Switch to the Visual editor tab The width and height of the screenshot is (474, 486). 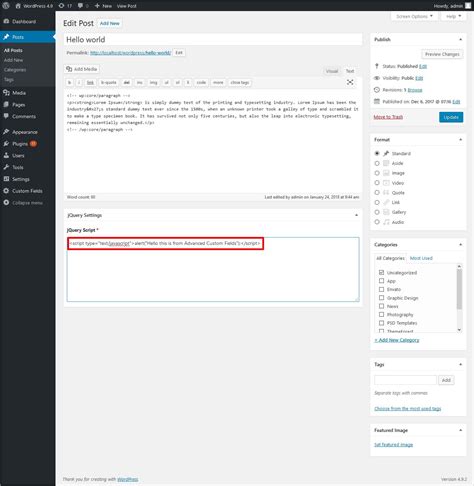point(332,71)
